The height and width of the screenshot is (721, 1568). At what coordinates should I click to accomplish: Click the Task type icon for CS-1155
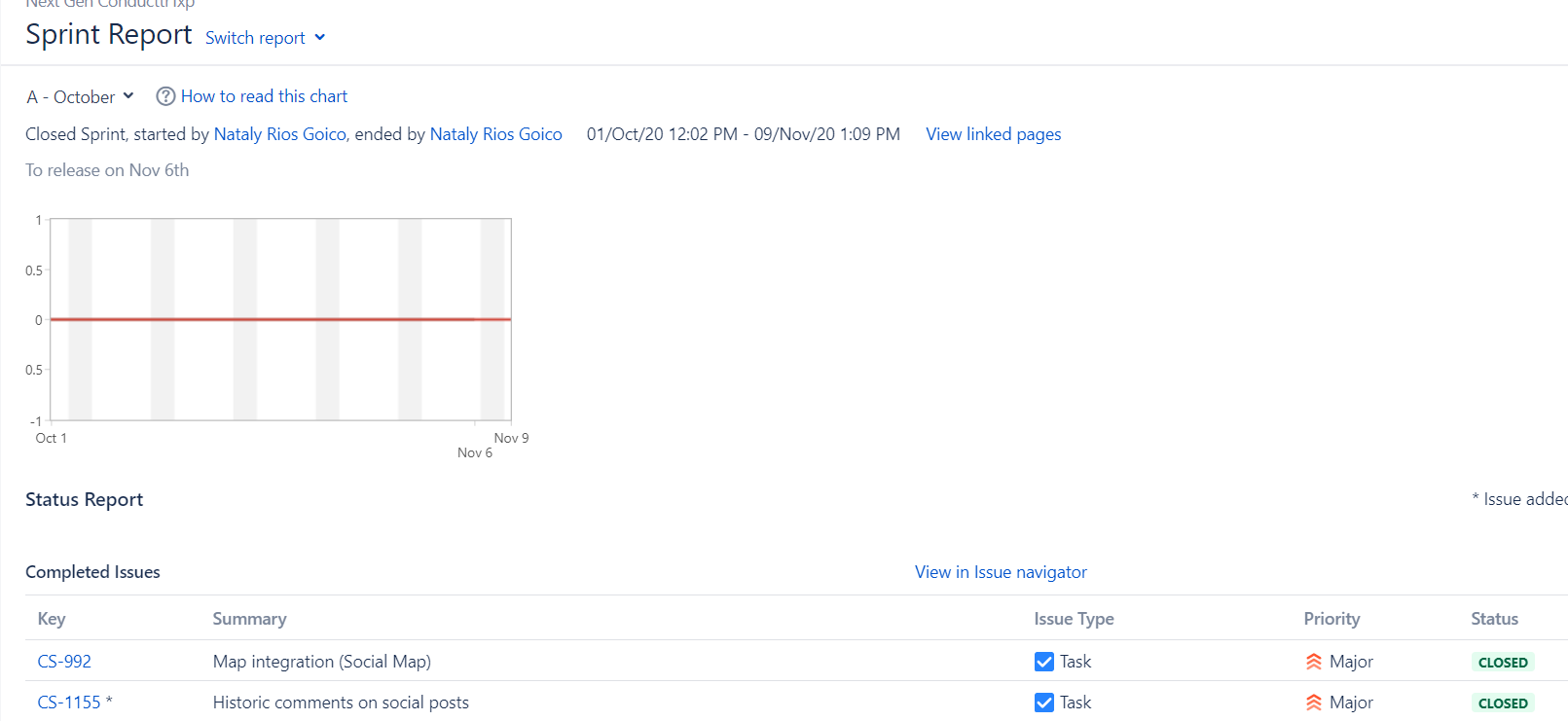1044,703
